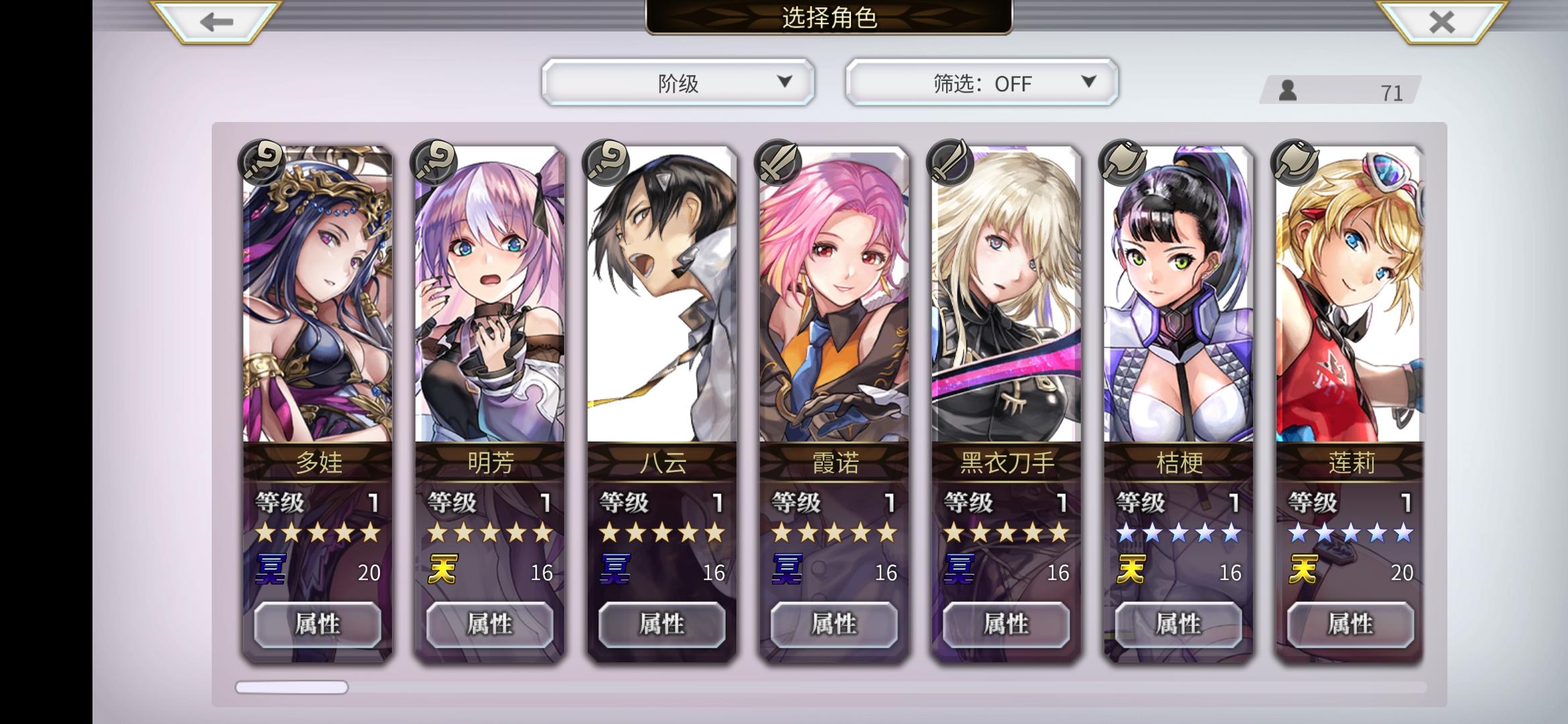The height and width of the screenshot is (724, 1568).
Task: Open the 筛选：OFF filter dropdown
Action: [x=982, y=82]
